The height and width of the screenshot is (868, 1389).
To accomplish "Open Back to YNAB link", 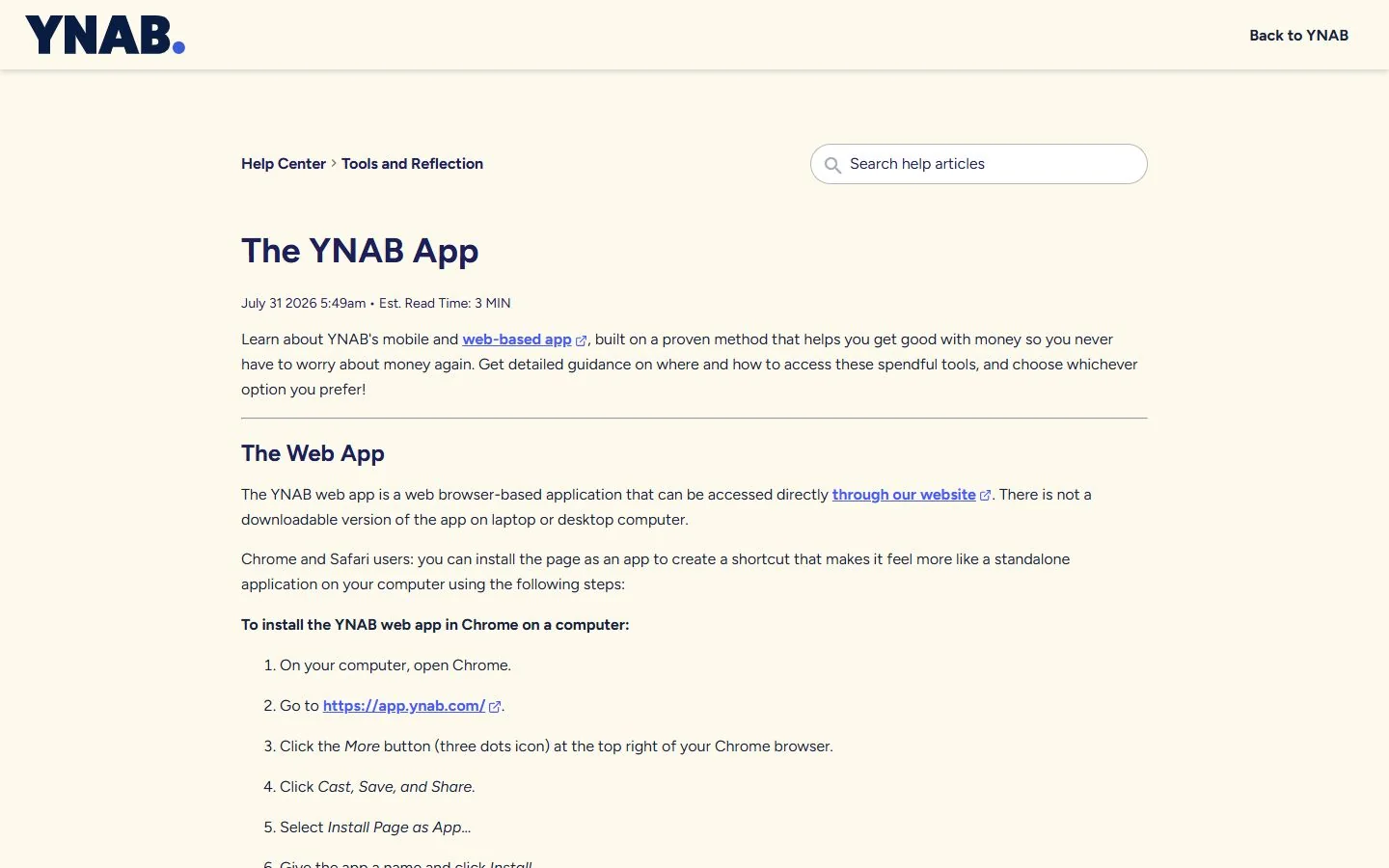I will click(x=1298, y=36).
